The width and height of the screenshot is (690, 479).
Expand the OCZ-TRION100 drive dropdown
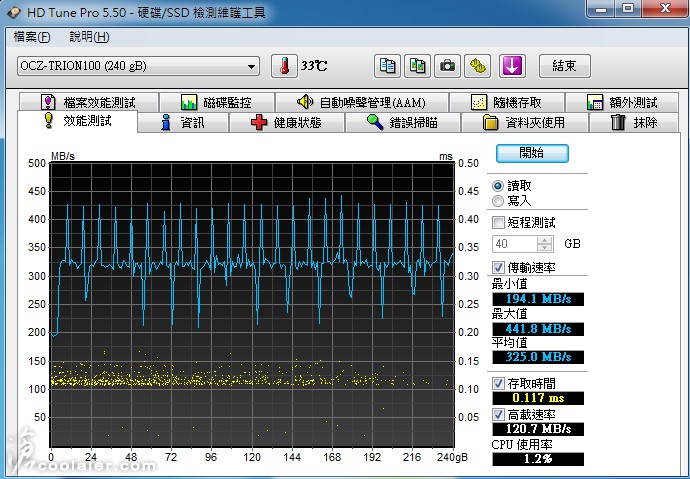pyautogui.click(x=251, y=67)
